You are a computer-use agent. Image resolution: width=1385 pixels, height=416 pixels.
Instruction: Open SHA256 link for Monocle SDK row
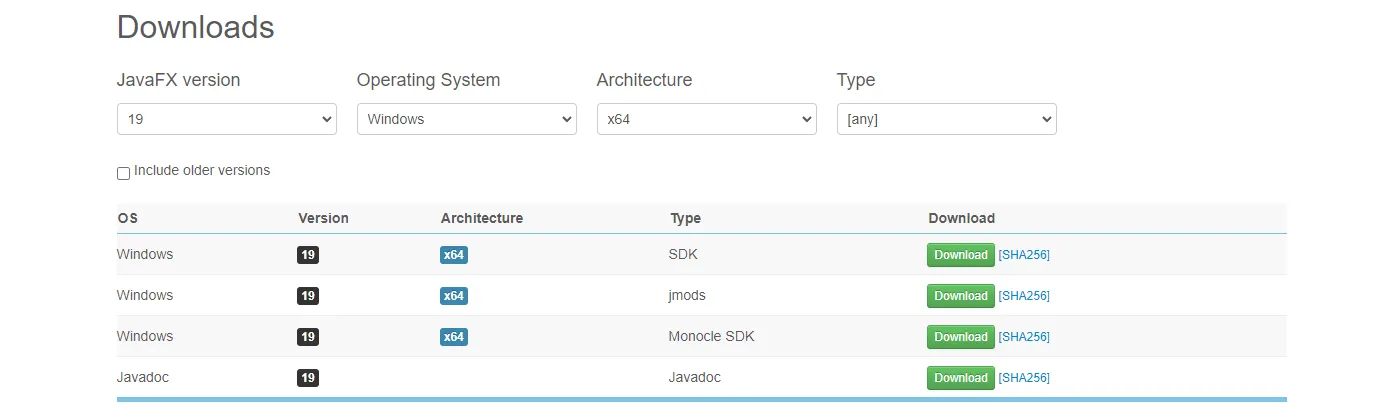[x=1024, y=337]
